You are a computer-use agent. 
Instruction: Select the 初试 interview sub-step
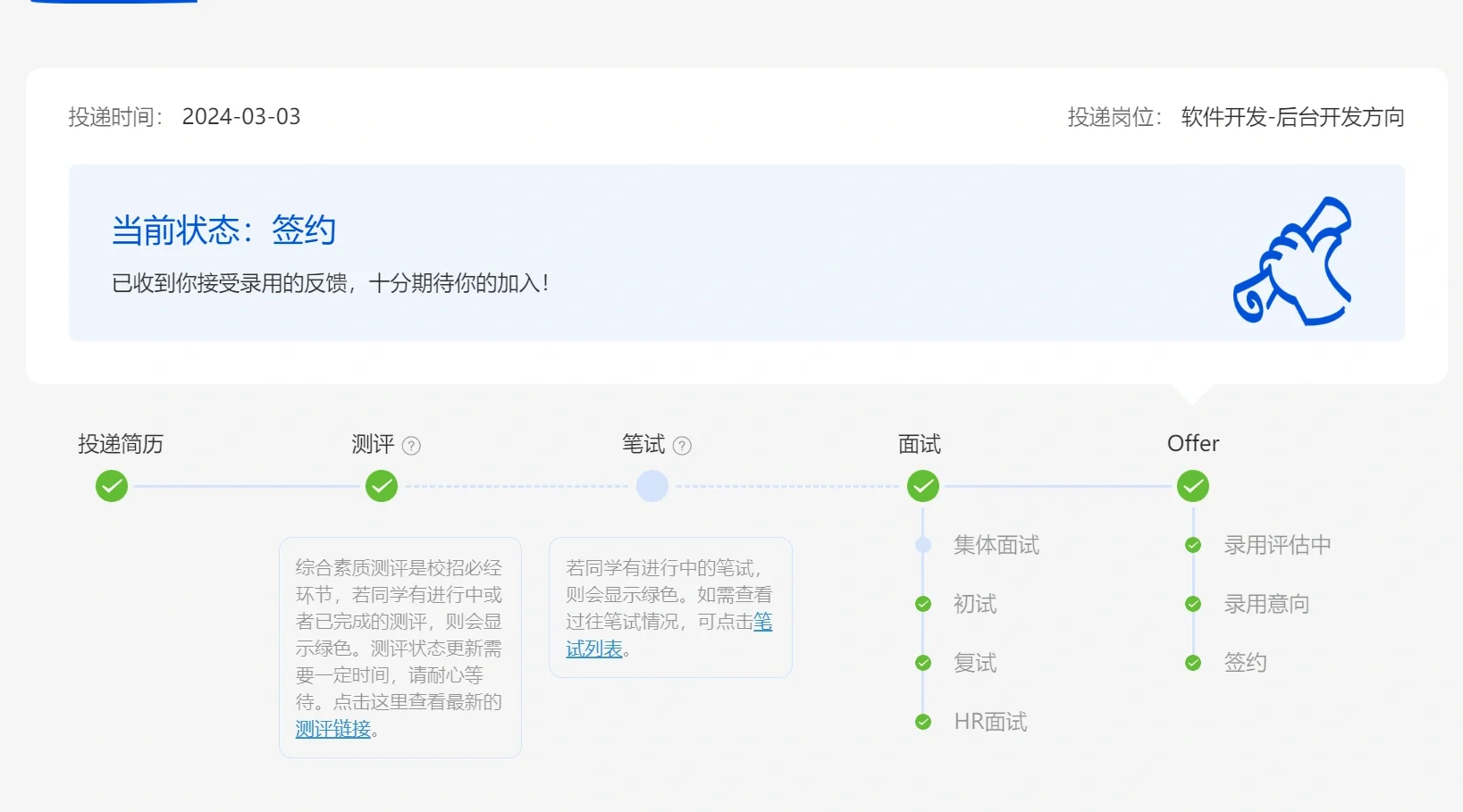[x=974, y=604]
